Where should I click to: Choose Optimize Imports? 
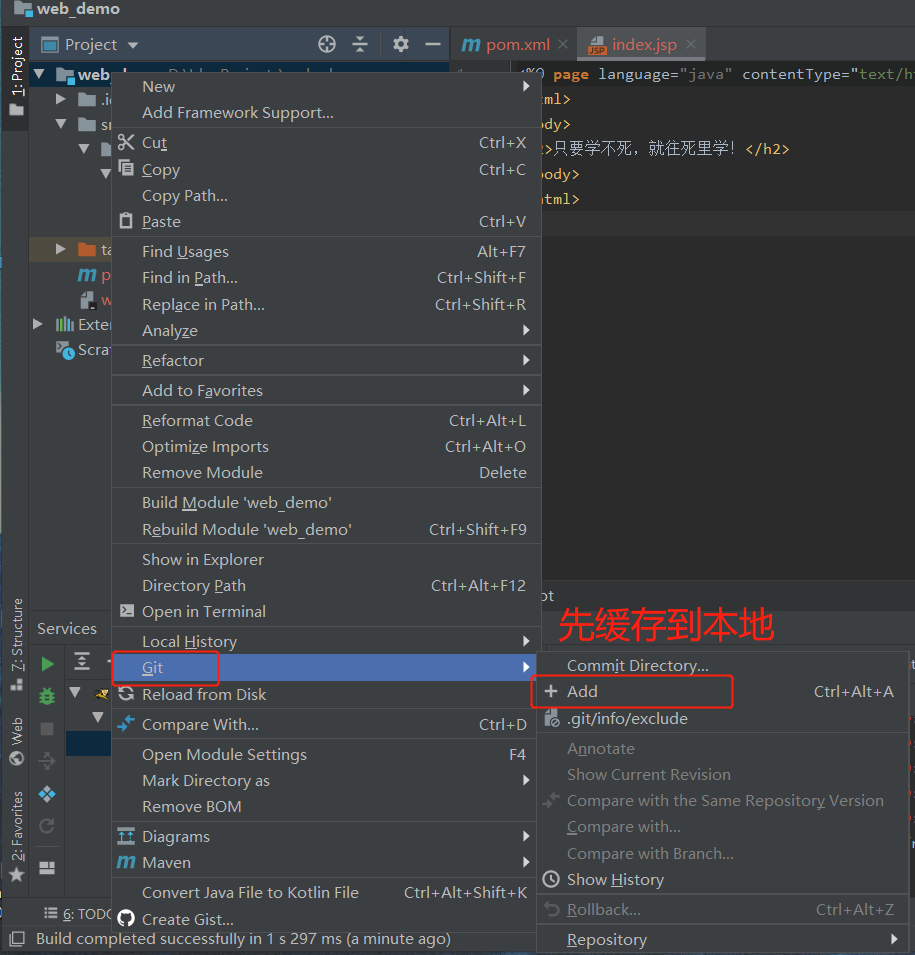(327, 446)
